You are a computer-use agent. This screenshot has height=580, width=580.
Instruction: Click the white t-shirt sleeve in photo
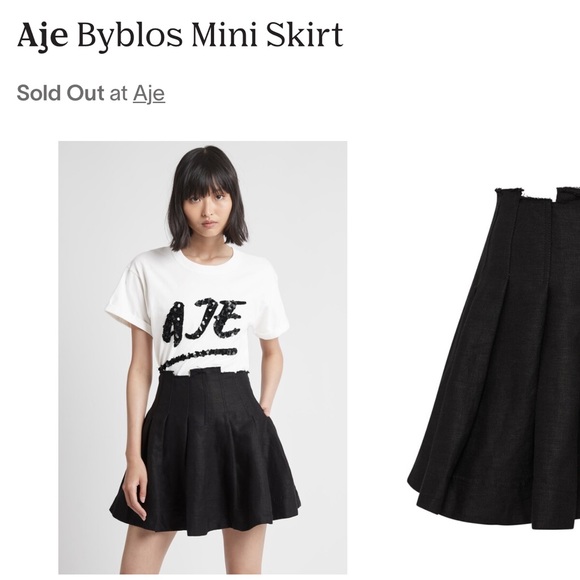click(x=123, y=297)
